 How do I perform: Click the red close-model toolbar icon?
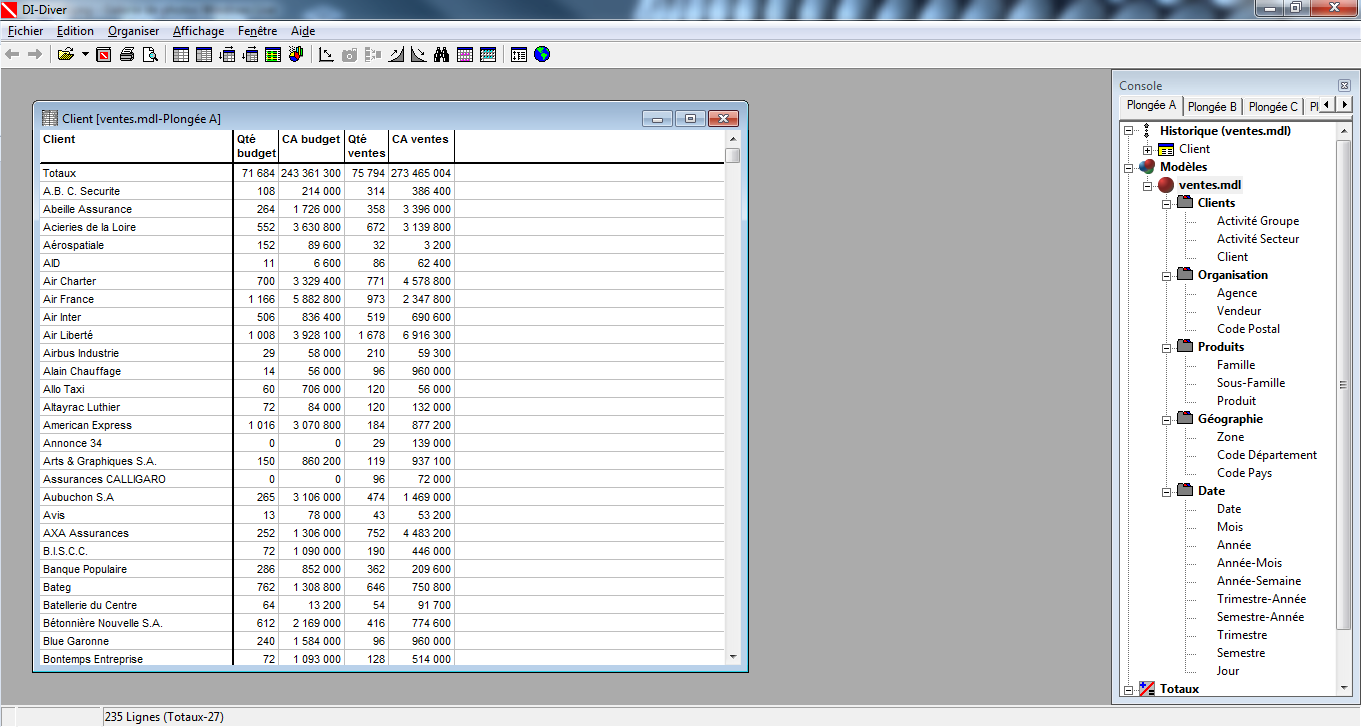click(x=104, y=54)
